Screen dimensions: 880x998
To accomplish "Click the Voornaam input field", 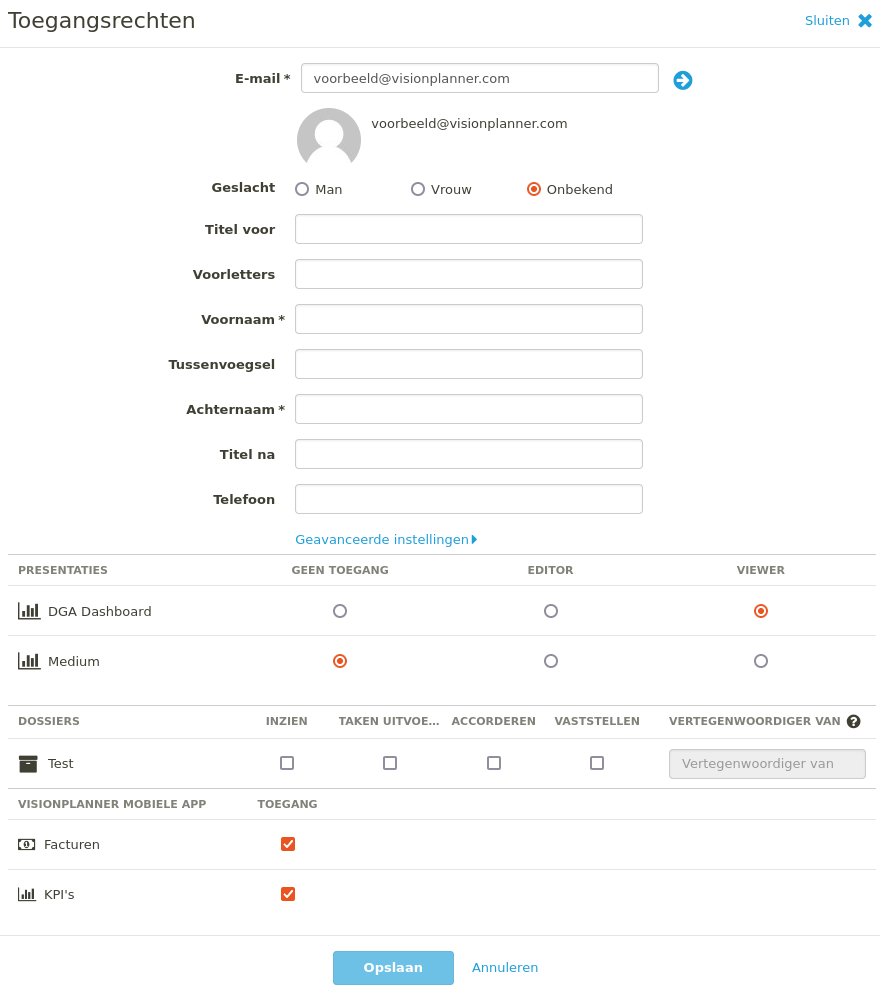I will pos(469,319).
